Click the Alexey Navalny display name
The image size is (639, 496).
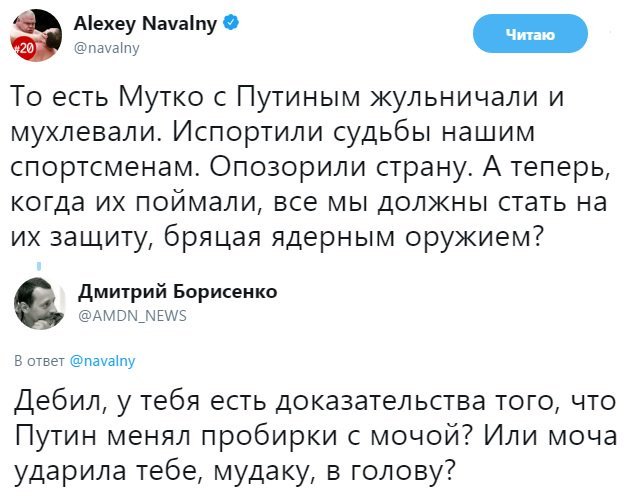click(145, 23)
